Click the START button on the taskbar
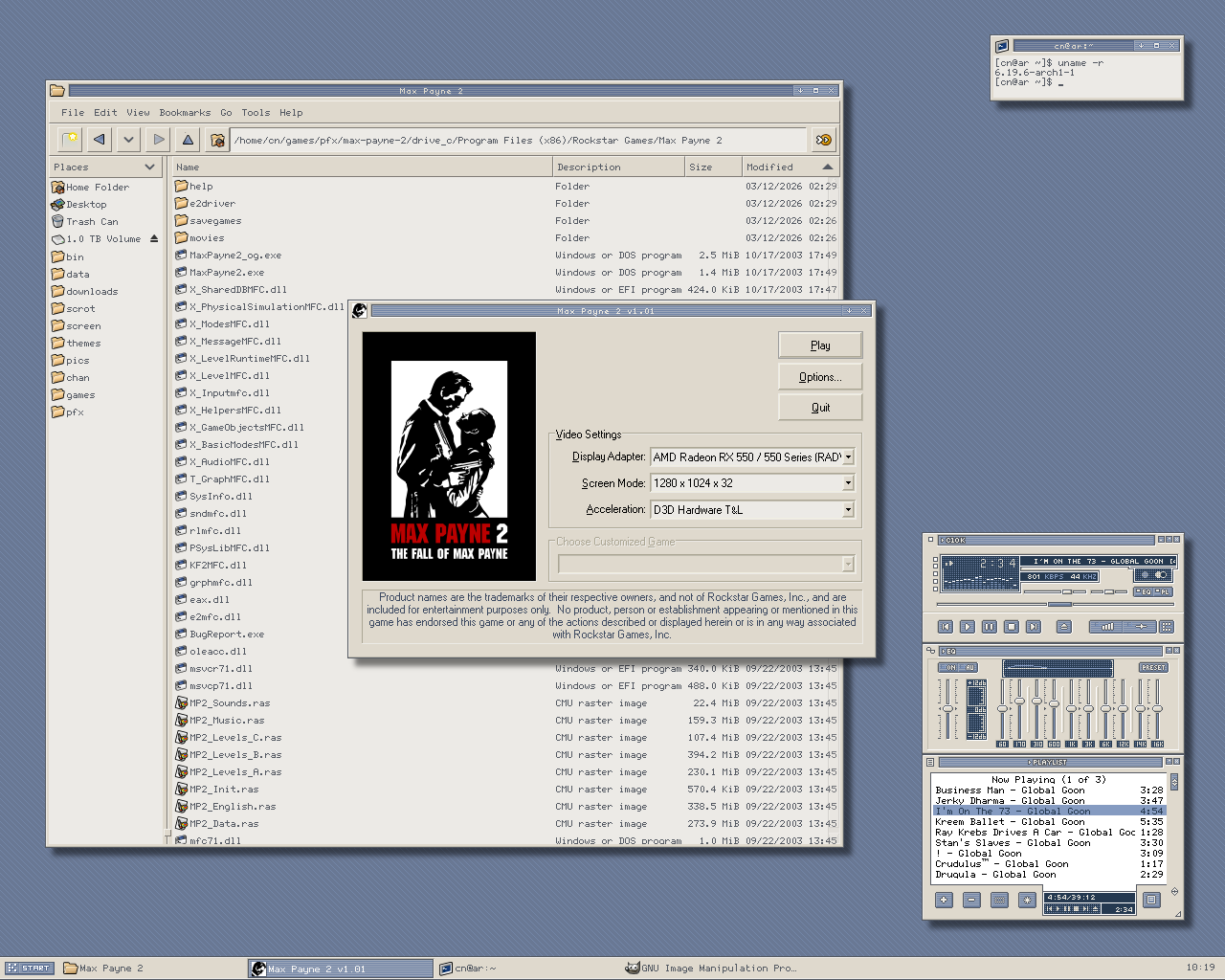The width and height of the screenshot is (1225, 980). click(x=30, y=969)
